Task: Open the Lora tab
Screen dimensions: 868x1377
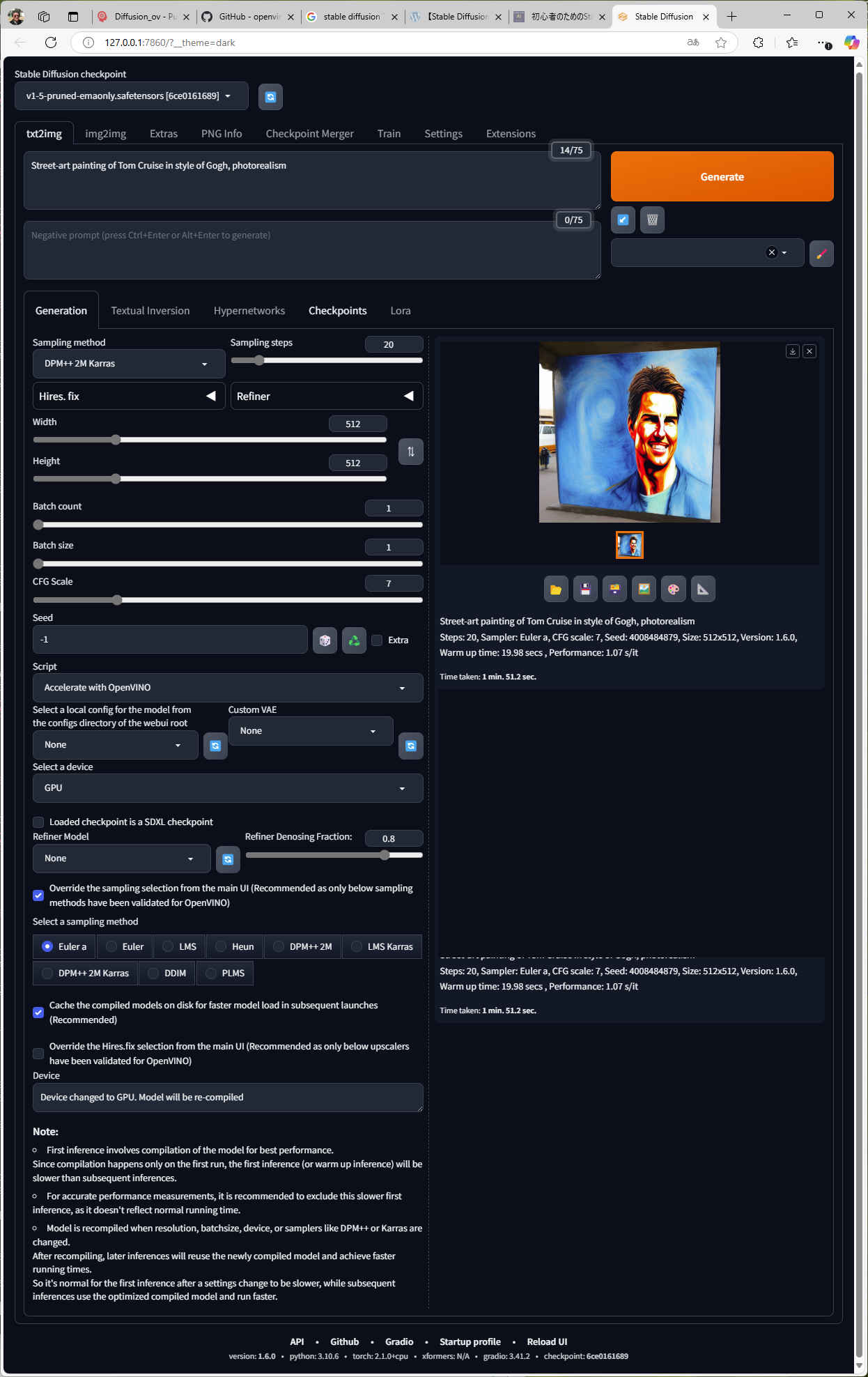Action: click(x=400, y=311)
